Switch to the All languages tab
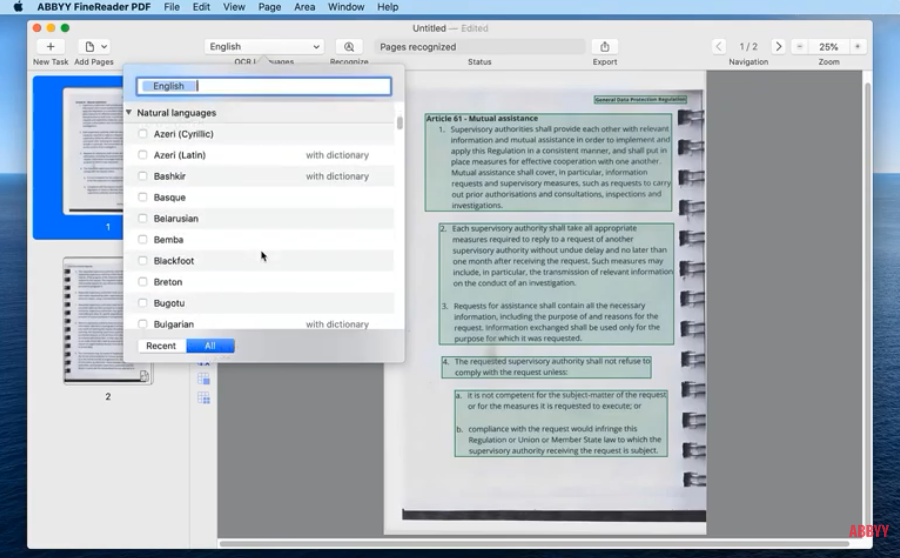Image resolution: width=900 pixels, height=558 pixels. point(210,346)
